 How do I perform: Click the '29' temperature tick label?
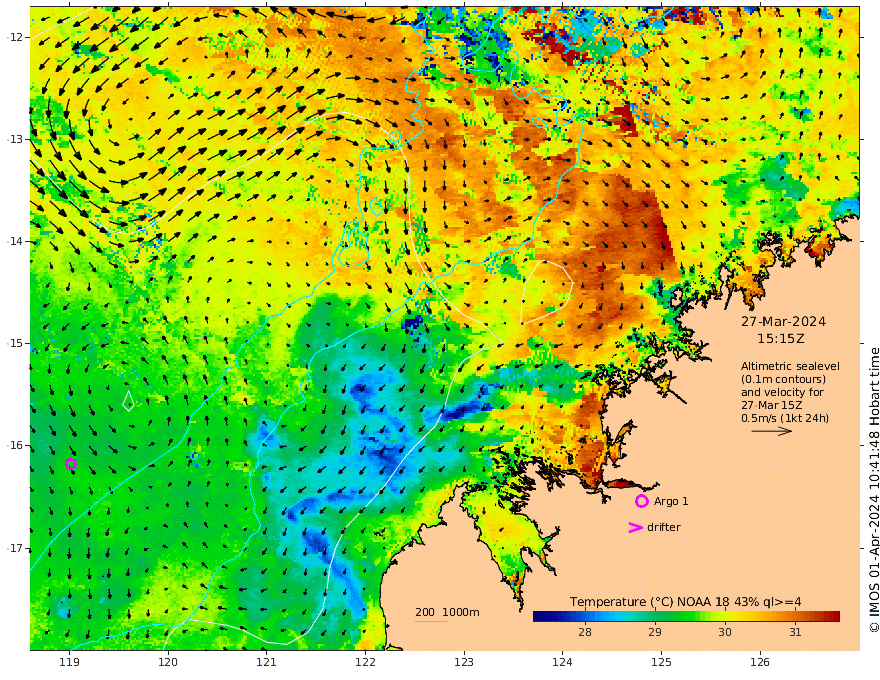pyautogui.click(x=655, y=632)
